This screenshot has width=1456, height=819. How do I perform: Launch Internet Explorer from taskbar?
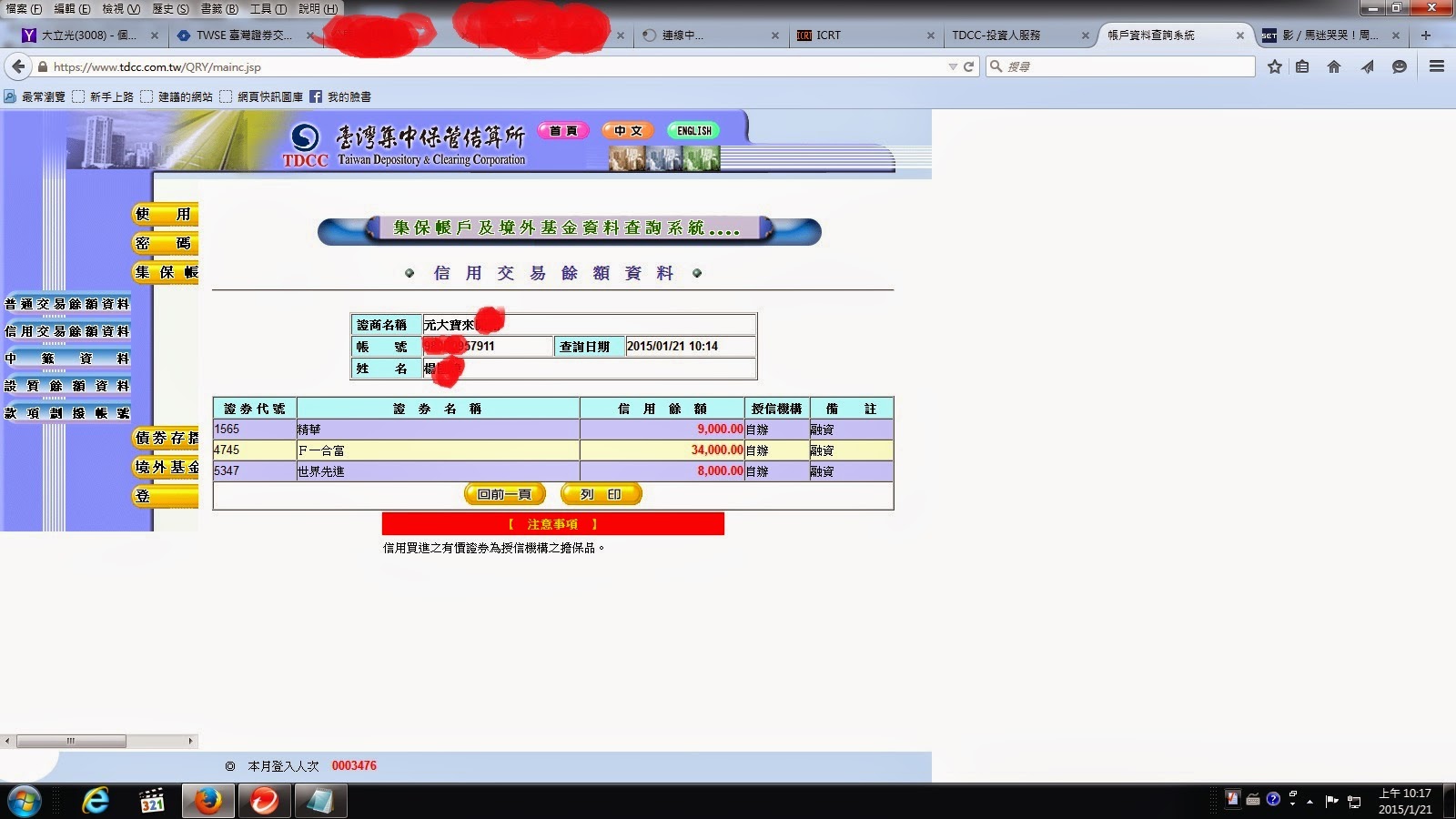pyautogui.click(x=95, y=802)
